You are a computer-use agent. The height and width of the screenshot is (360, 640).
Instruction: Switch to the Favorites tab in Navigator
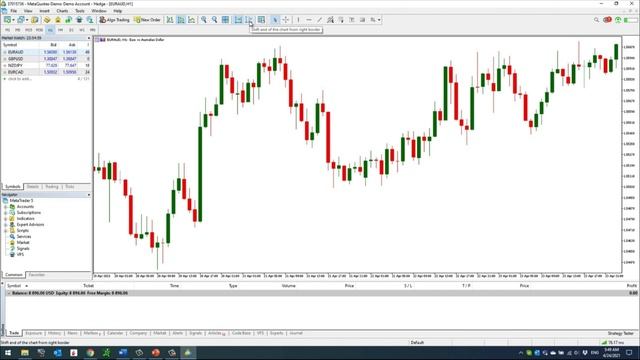coord(37,275)
